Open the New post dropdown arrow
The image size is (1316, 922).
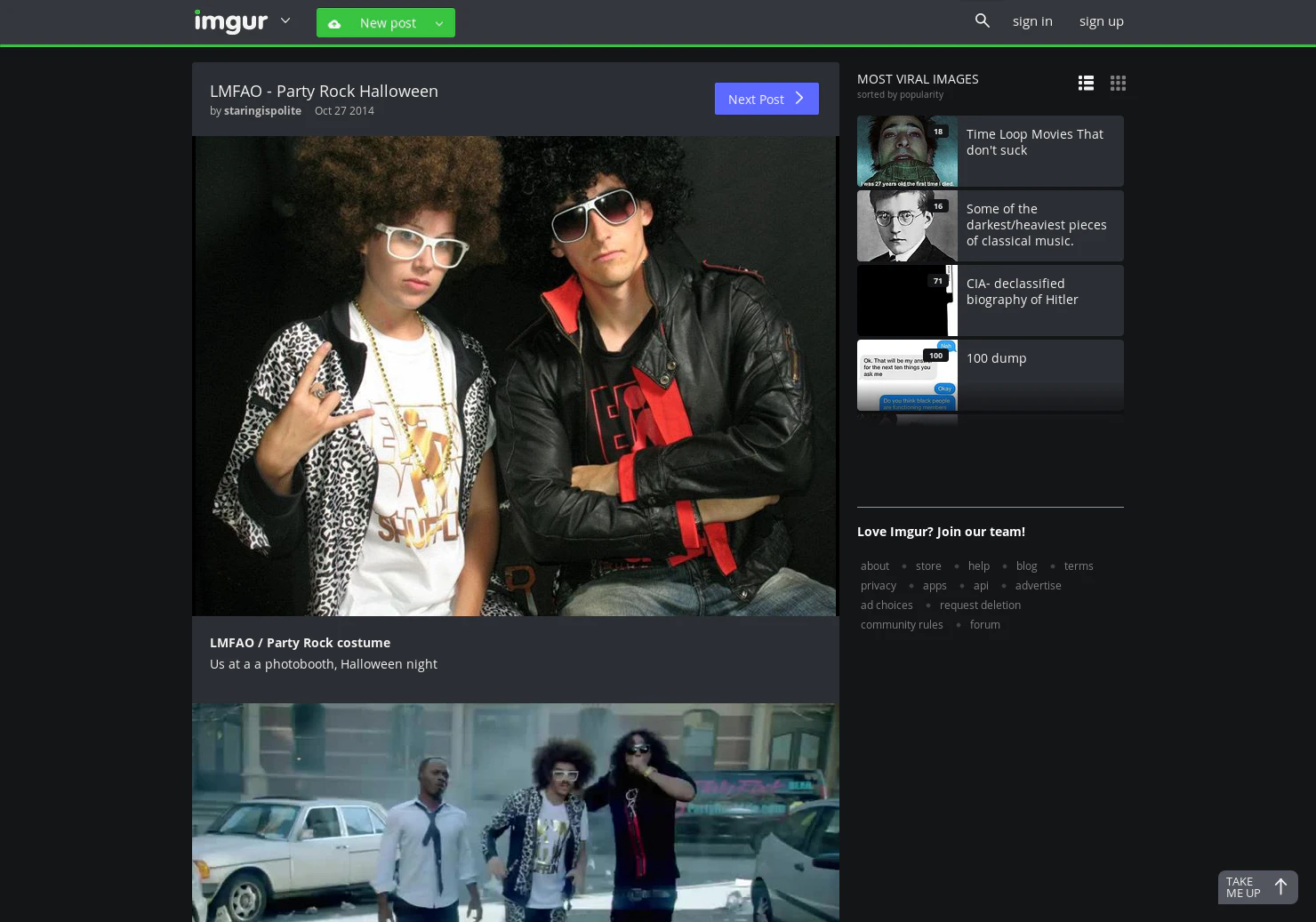(x=439, y=23)
